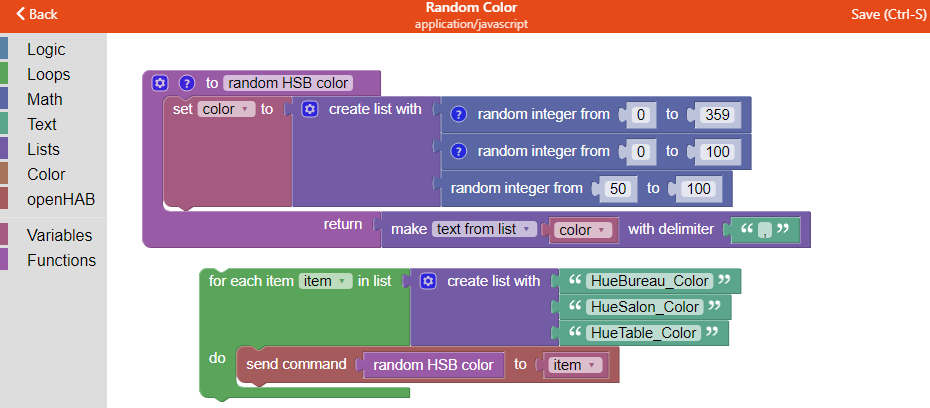Edit the 359 number field
930x408 pixels.
click(x=715, y=114)
